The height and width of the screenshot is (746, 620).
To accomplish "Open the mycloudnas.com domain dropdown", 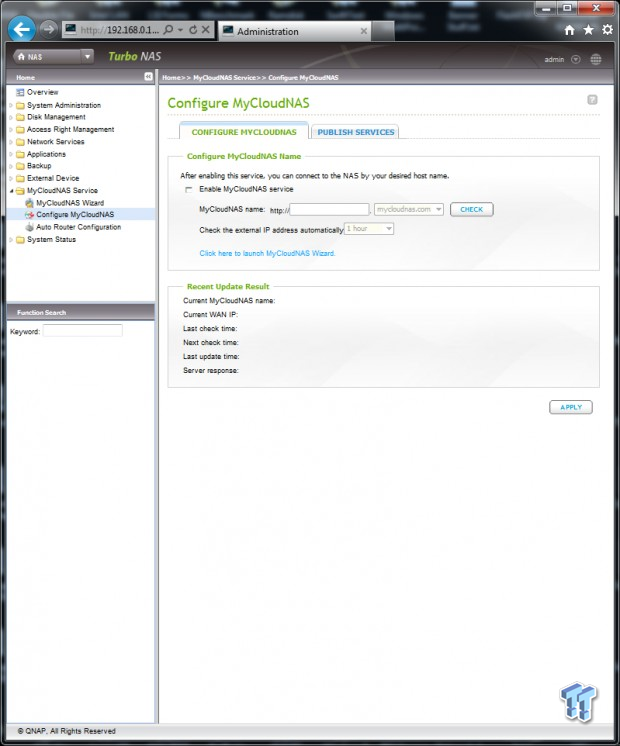I will [x=409, y=209].
